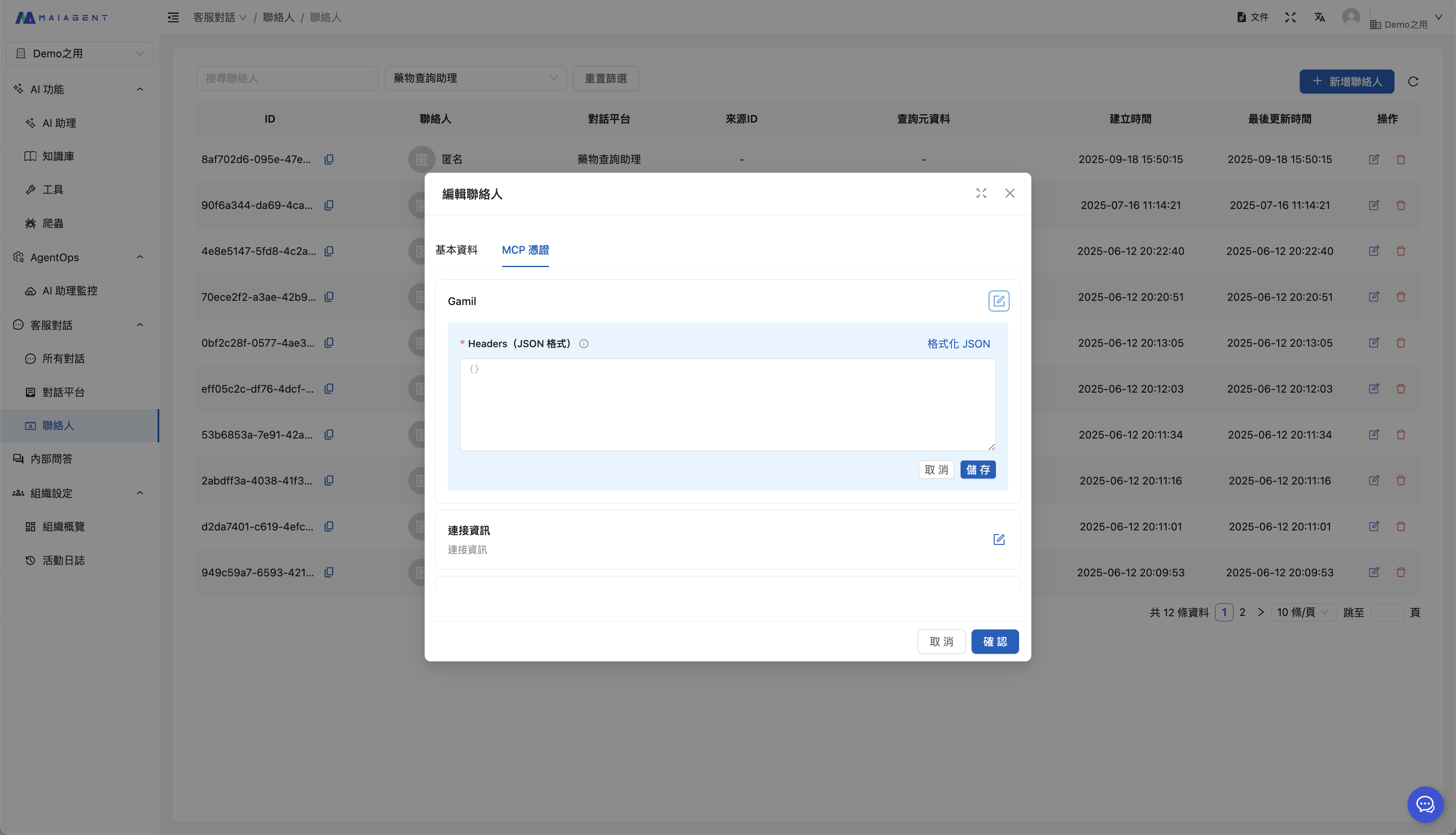Open 知識庫 in the sidebar

coord(58,156)
